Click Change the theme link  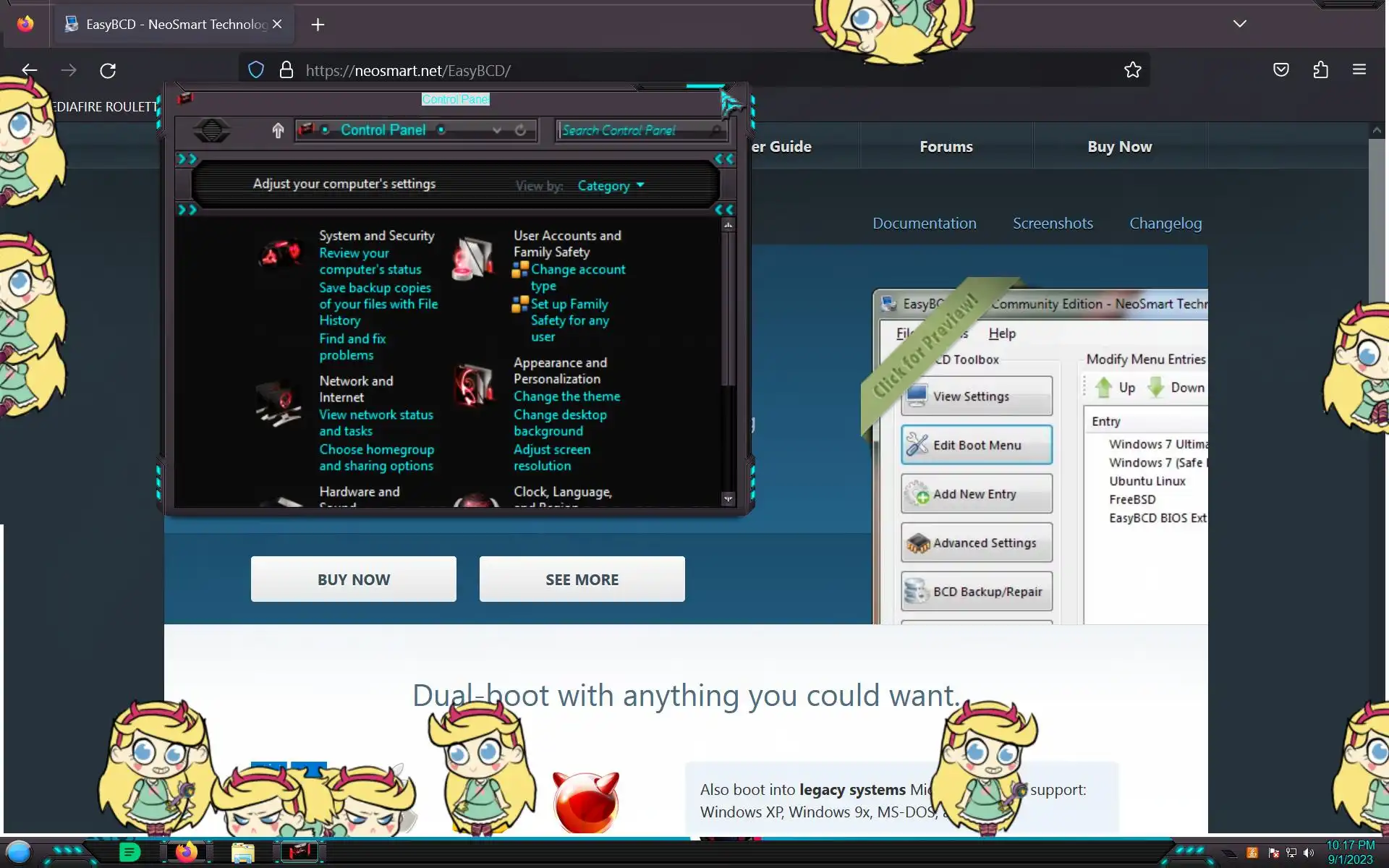pos(566,396)
